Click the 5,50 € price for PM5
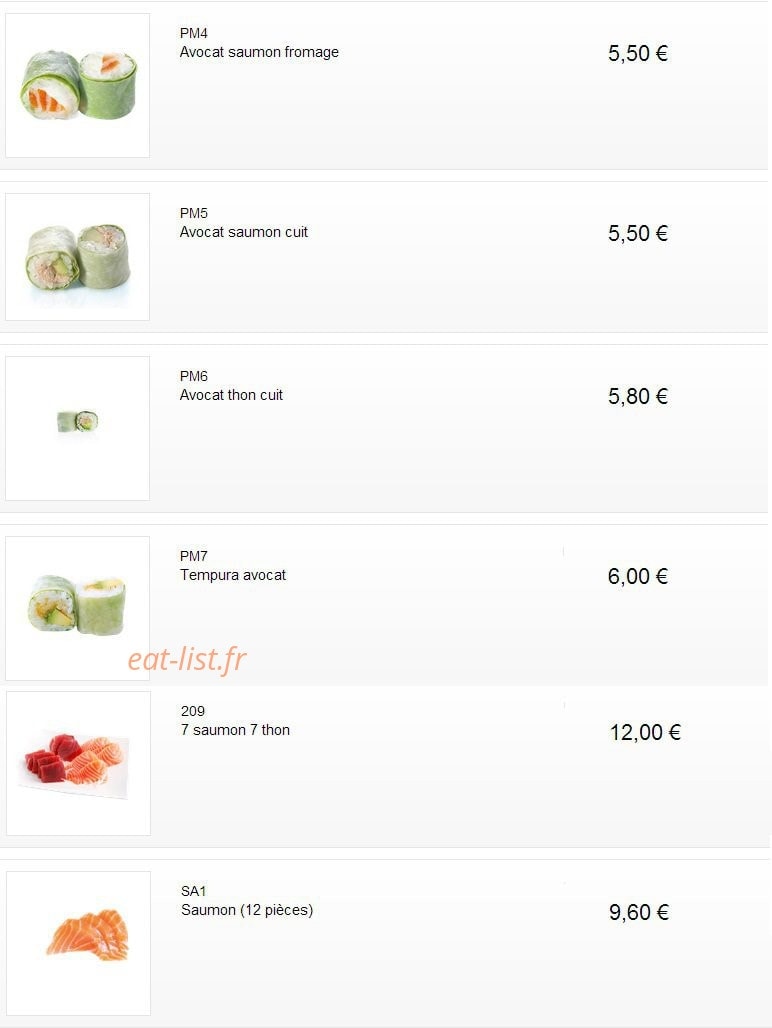Screen dimensions: 772x1028 pyautogui.click(x=638, y=233)
